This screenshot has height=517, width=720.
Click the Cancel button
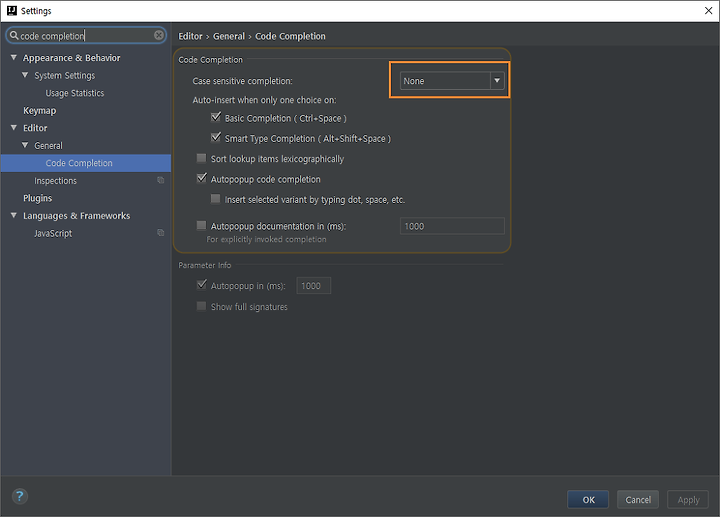[x=638, y=500]
